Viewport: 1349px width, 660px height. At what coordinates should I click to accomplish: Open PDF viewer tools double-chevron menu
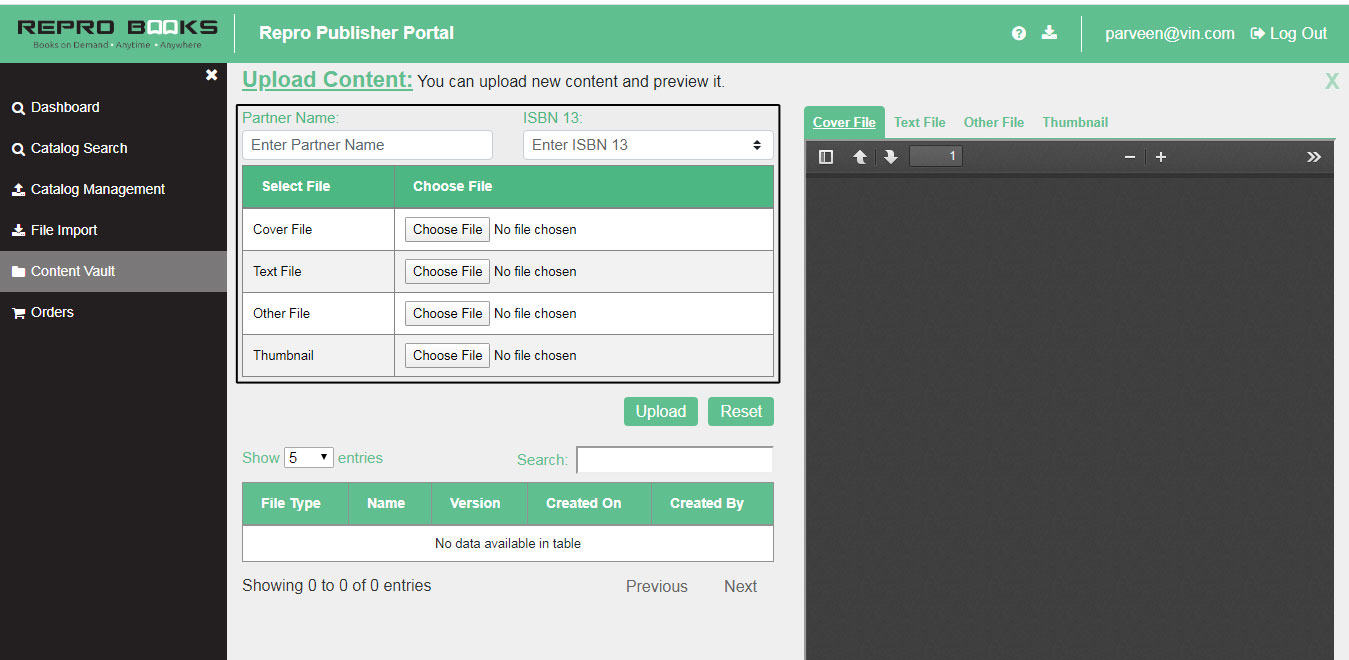[1313, 157]
